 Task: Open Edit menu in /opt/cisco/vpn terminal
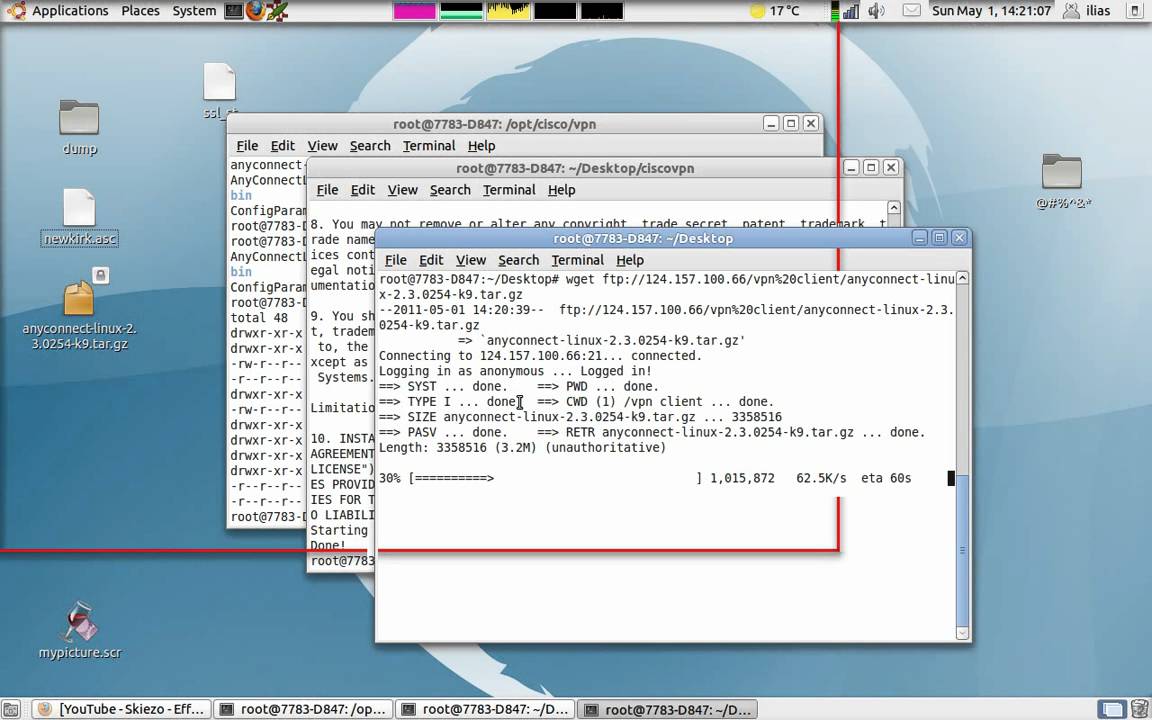click(282, 145)
